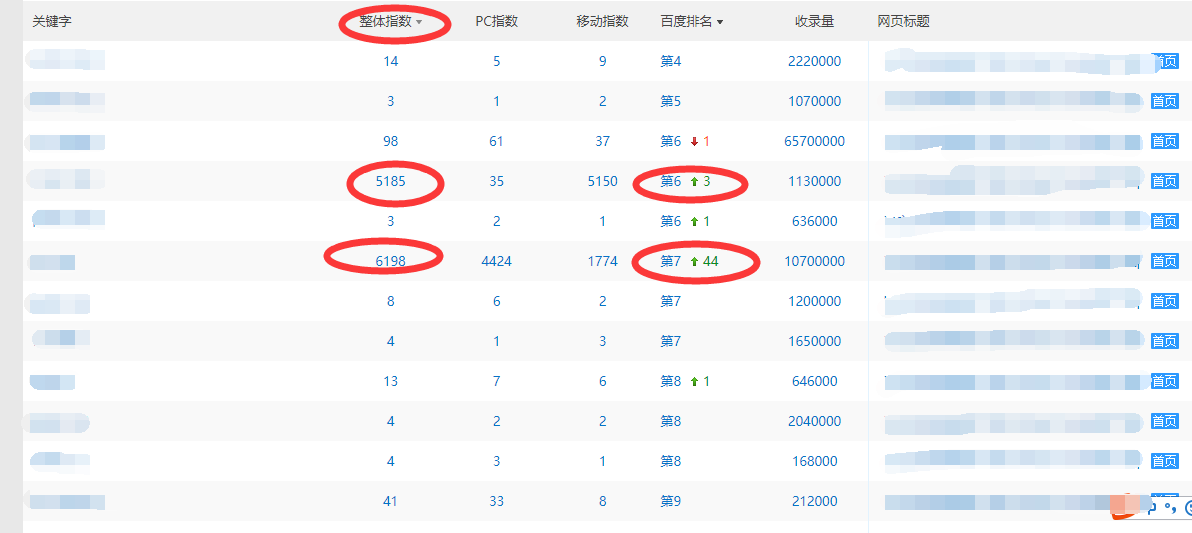1192x533 pixels.
Task: Click the overall index value 6198
Action: [391, 262]
